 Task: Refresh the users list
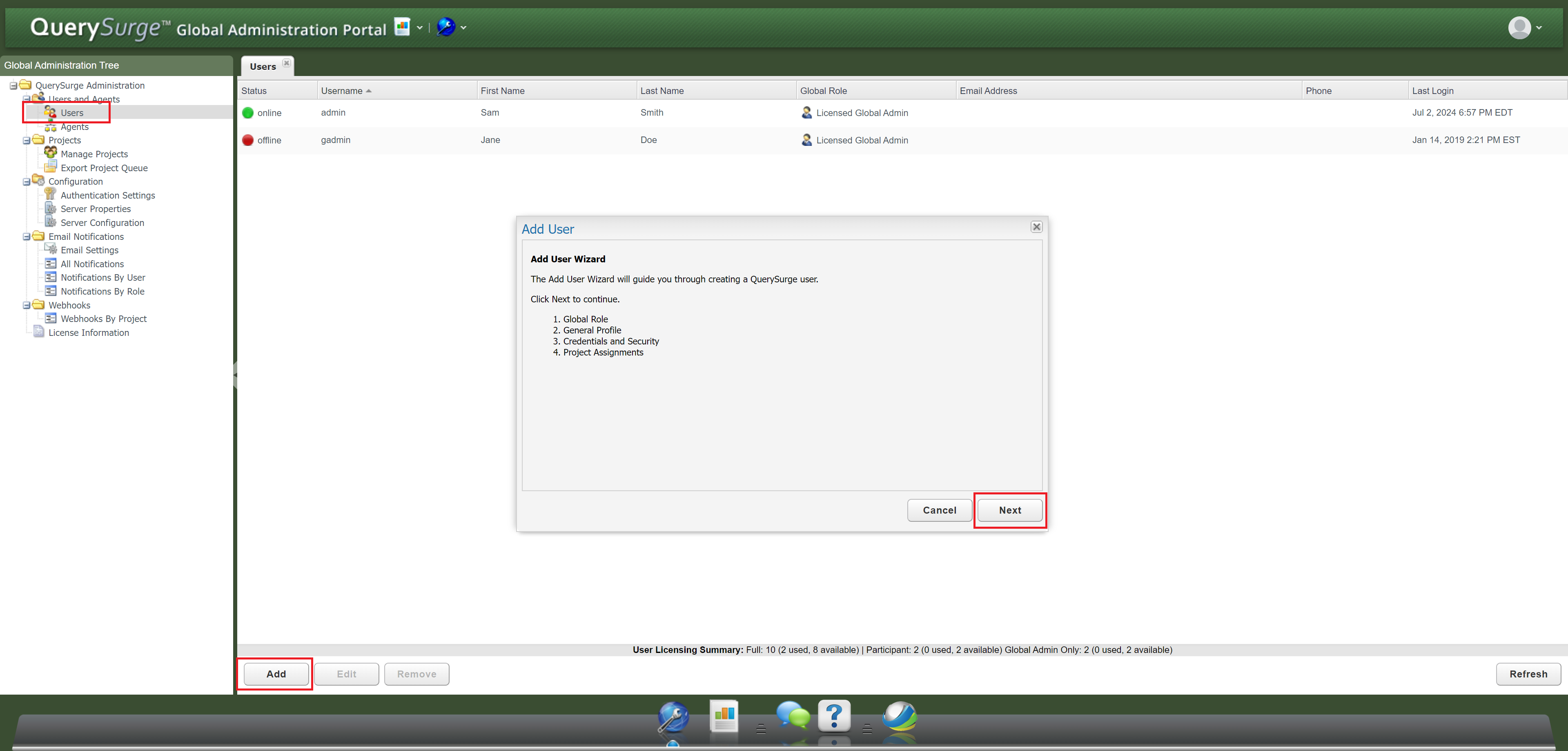click(x=1528, y=674)
